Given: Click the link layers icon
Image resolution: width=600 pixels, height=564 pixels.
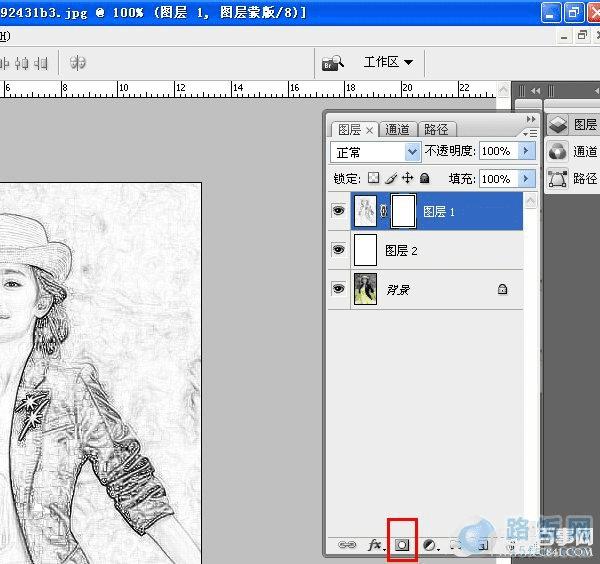Looking at the screenshot, I should [x=346, y=545].
